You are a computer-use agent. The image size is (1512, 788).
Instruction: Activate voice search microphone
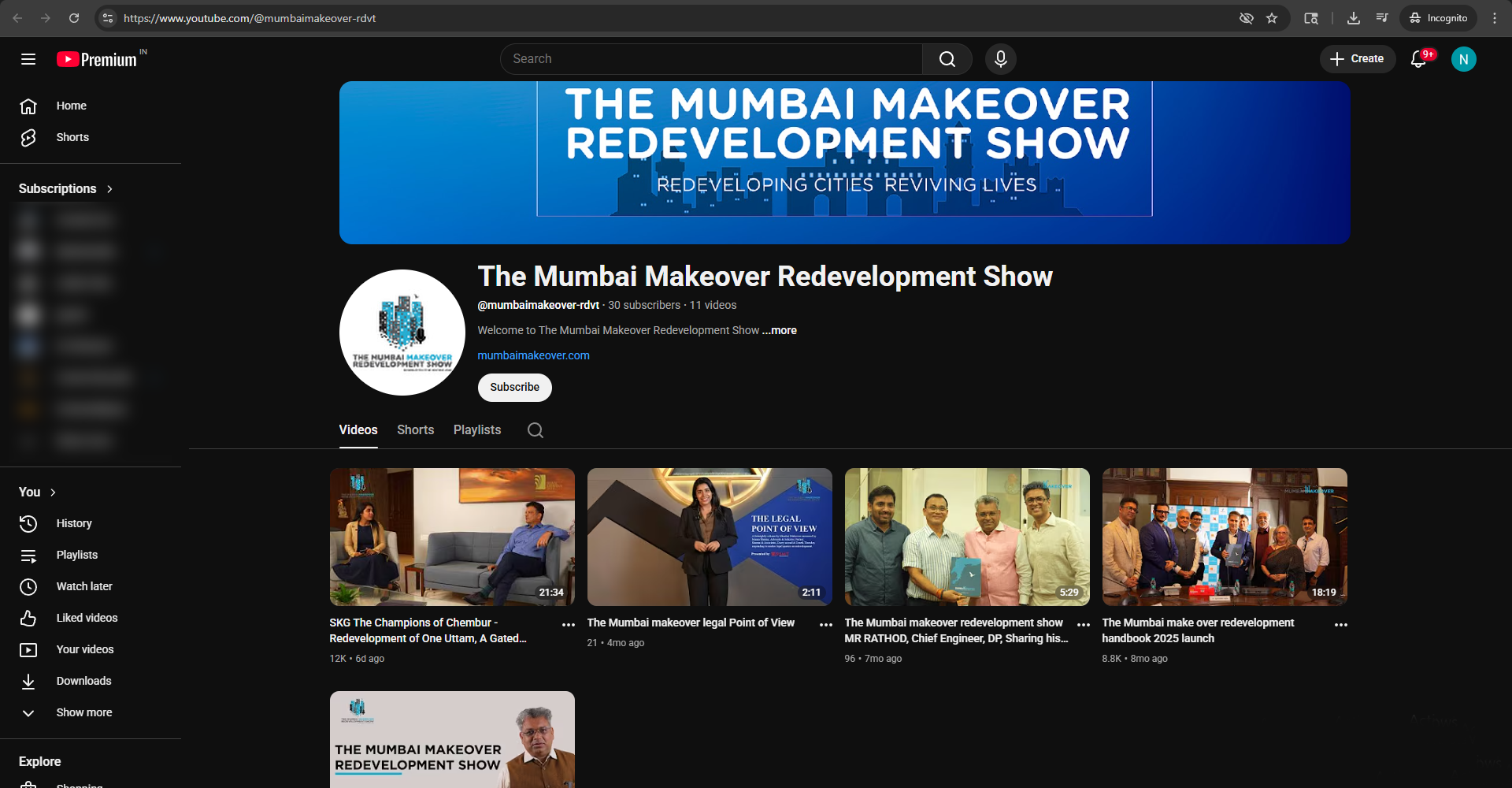click(x=1000, y=59)
